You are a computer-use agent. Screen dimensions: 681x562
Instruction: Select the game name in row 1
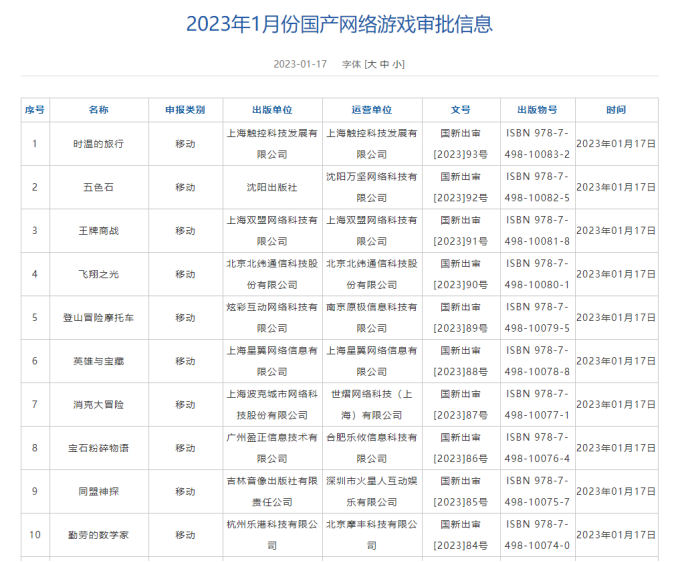(99, 144)
